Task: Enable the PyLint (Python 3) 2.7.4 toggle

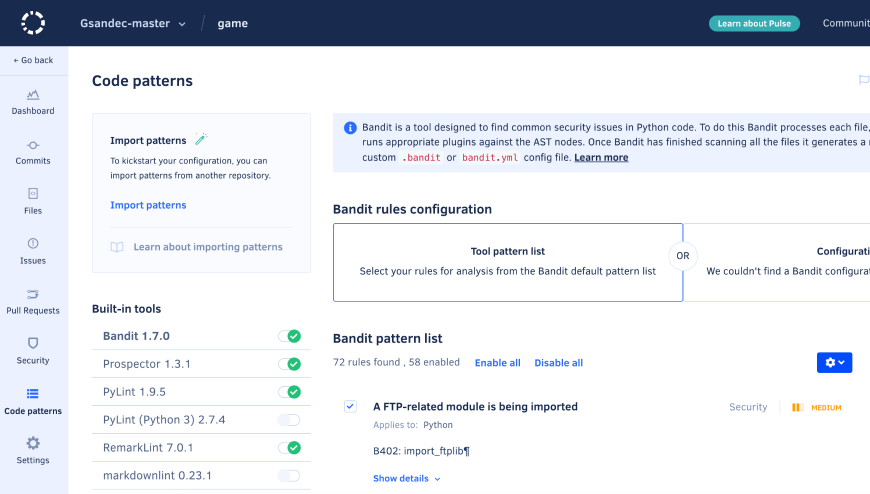Action: click(x=289, y=420)
